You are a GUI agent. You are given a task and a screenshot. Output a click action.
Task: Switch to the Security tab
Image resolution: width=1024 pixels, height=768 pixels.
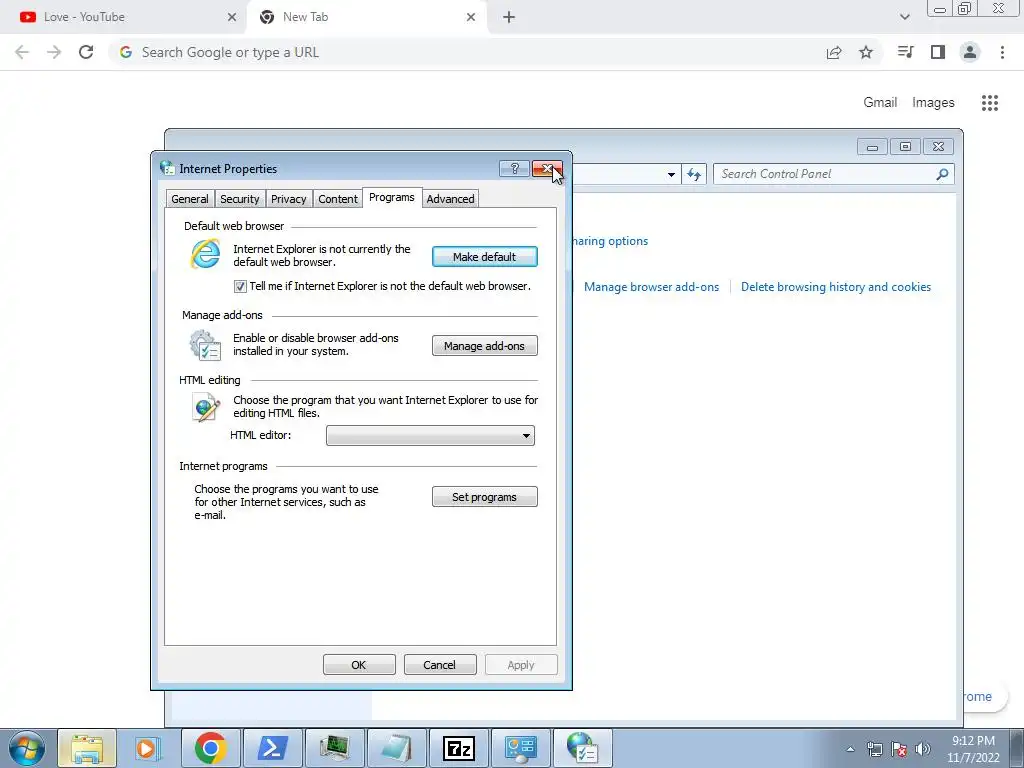pyautogui.click(x=240, y=199)
